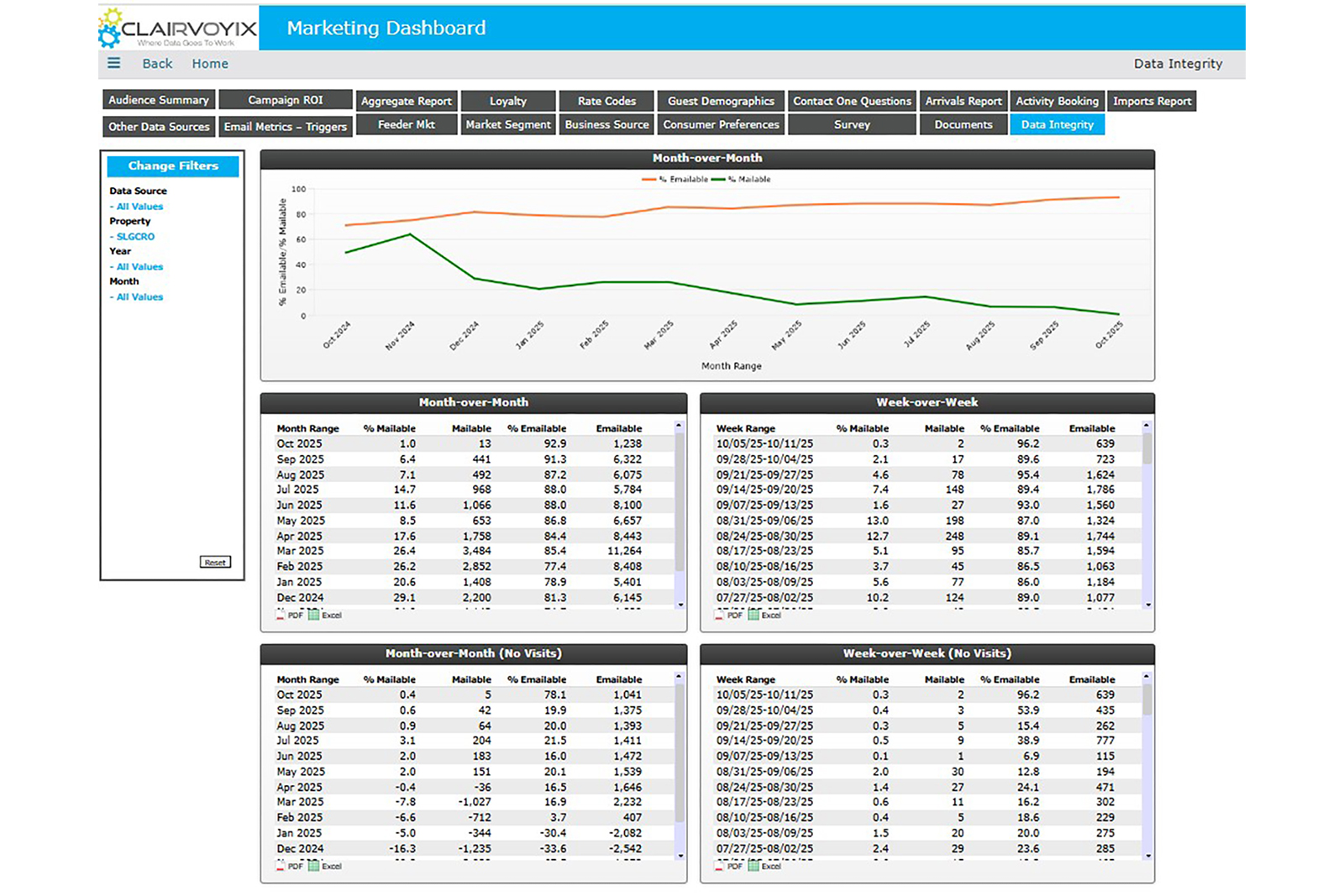Open the Imports Report tab

(1152, 101)
